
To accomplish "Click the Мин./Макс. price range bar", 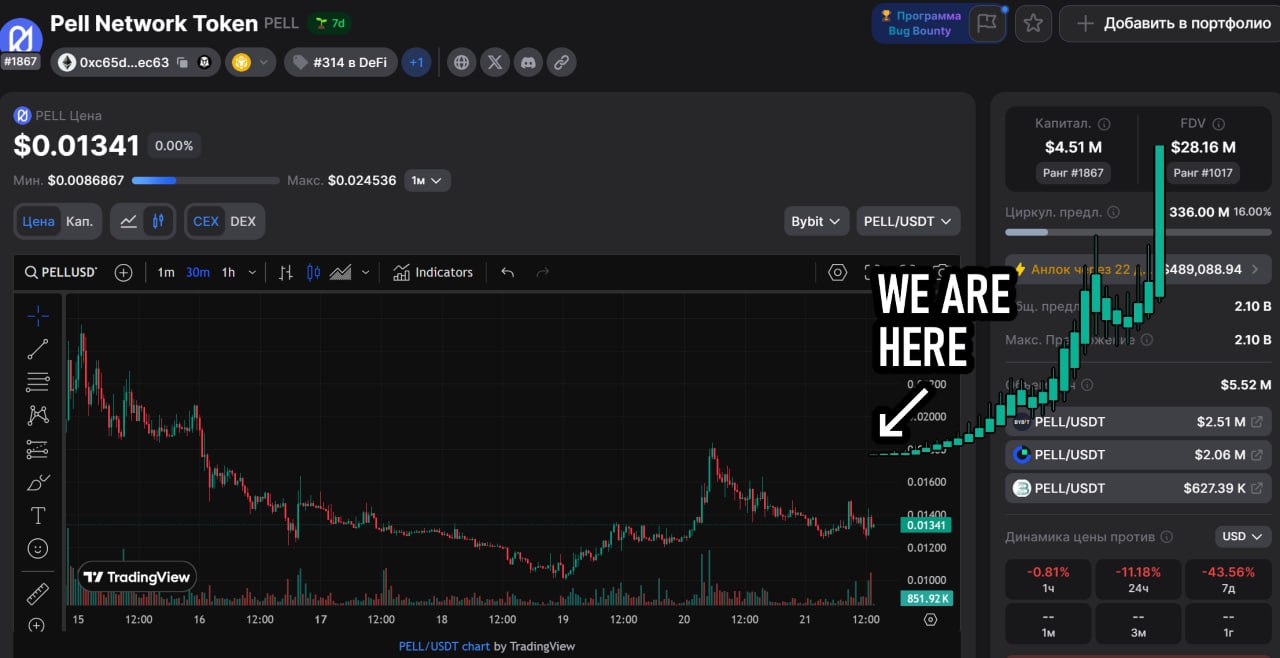I will tap(206, 181).
